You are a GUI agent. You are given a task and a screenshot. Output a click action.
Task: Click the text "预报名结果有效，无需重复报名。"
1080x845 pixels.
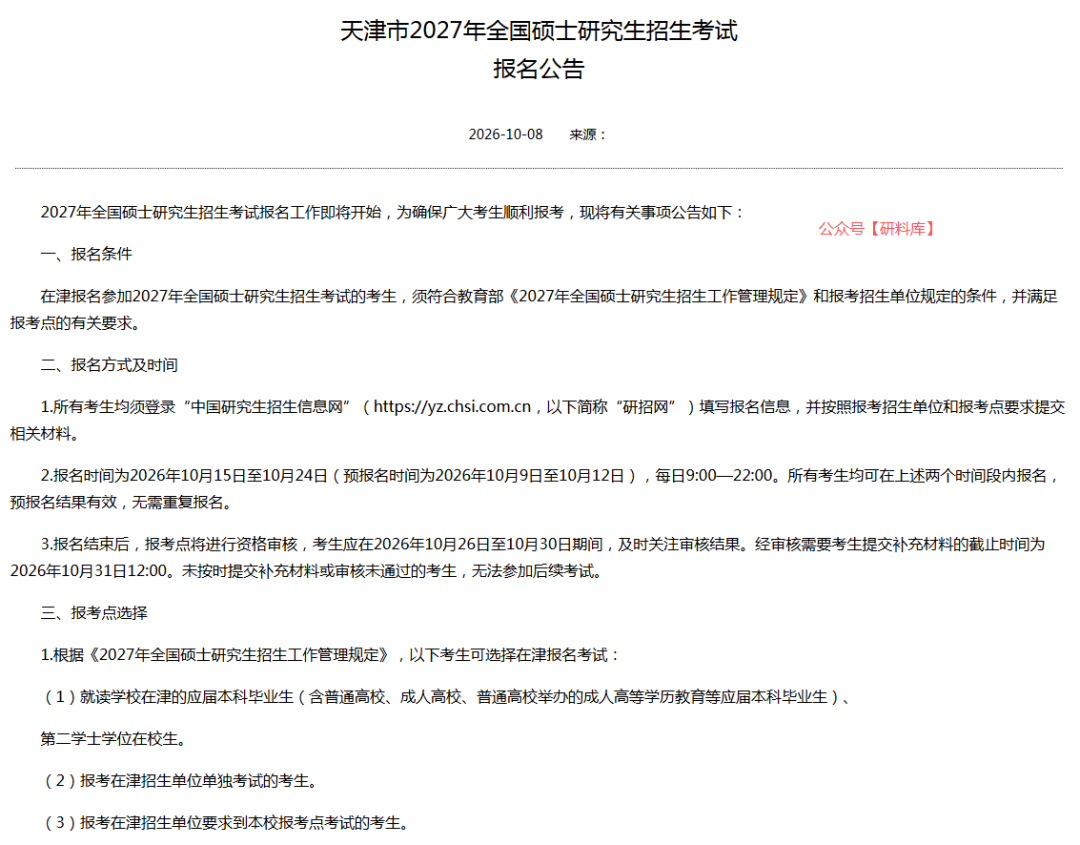tap(124, 503)
